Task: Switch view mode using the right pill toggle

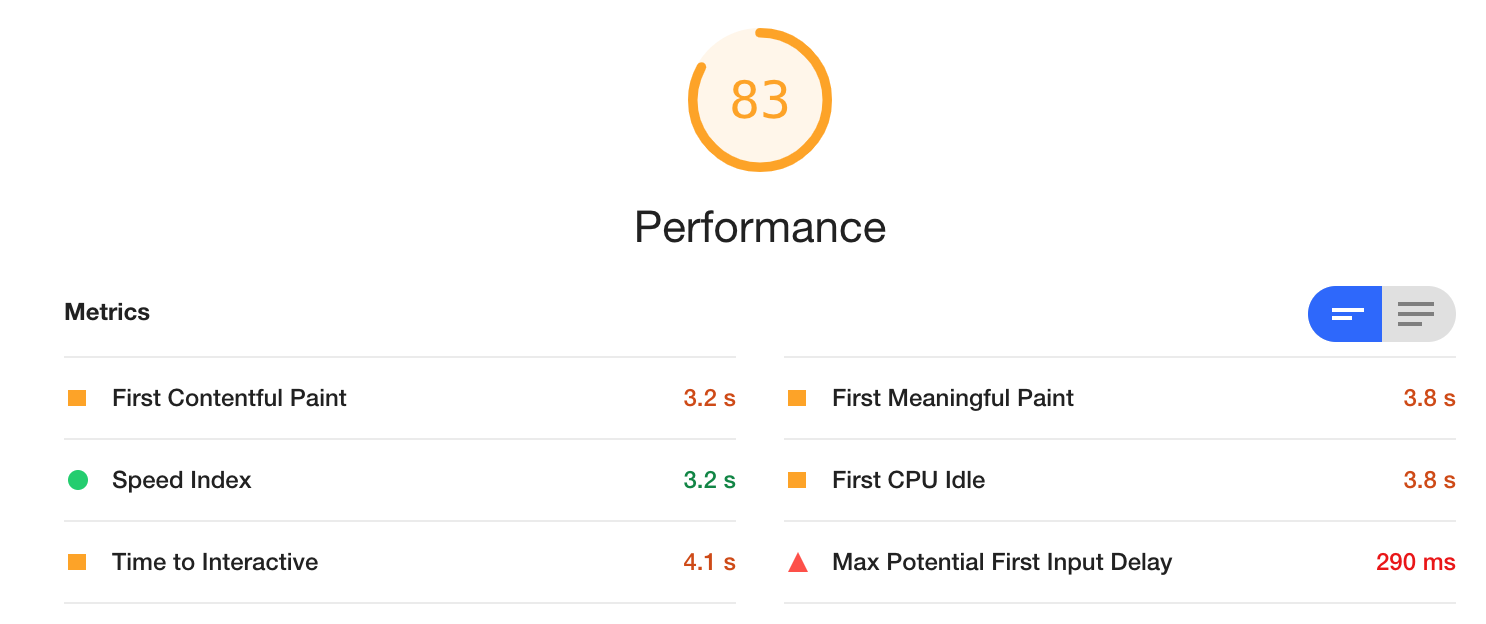Action: (1417, 314)
